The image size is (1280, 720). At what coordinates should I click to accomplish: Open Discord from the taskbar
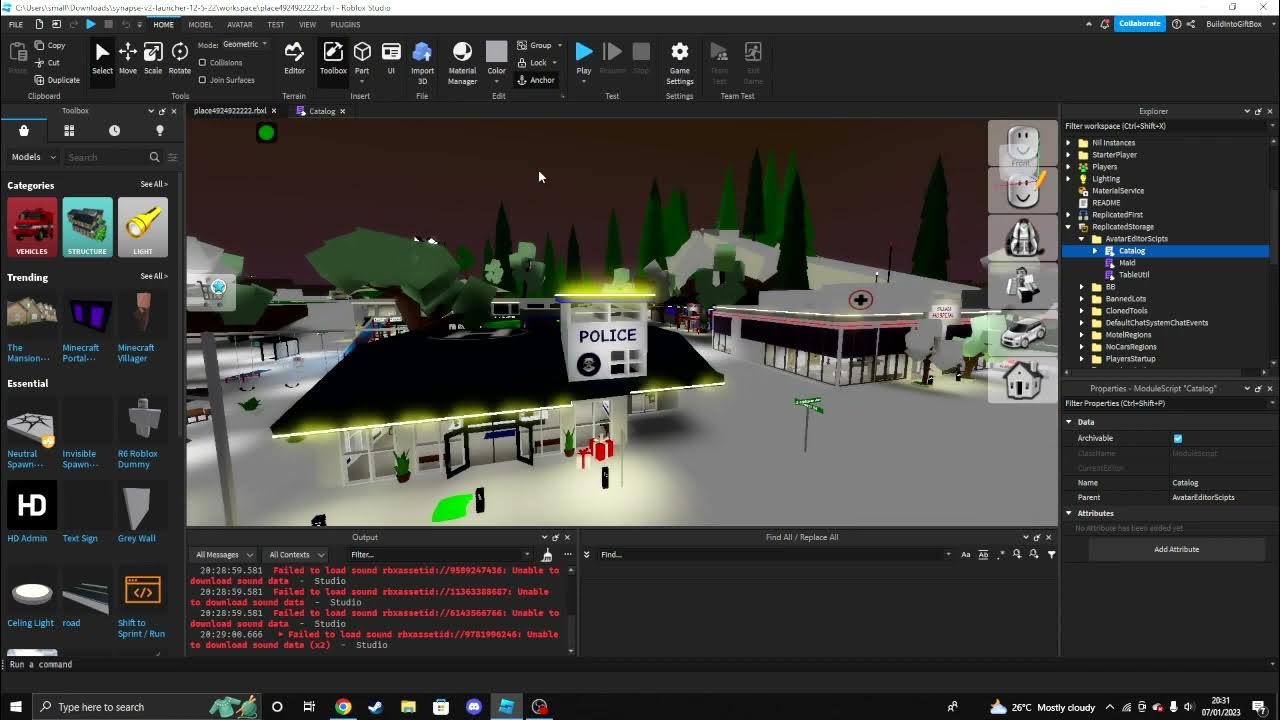pos(474,707)
